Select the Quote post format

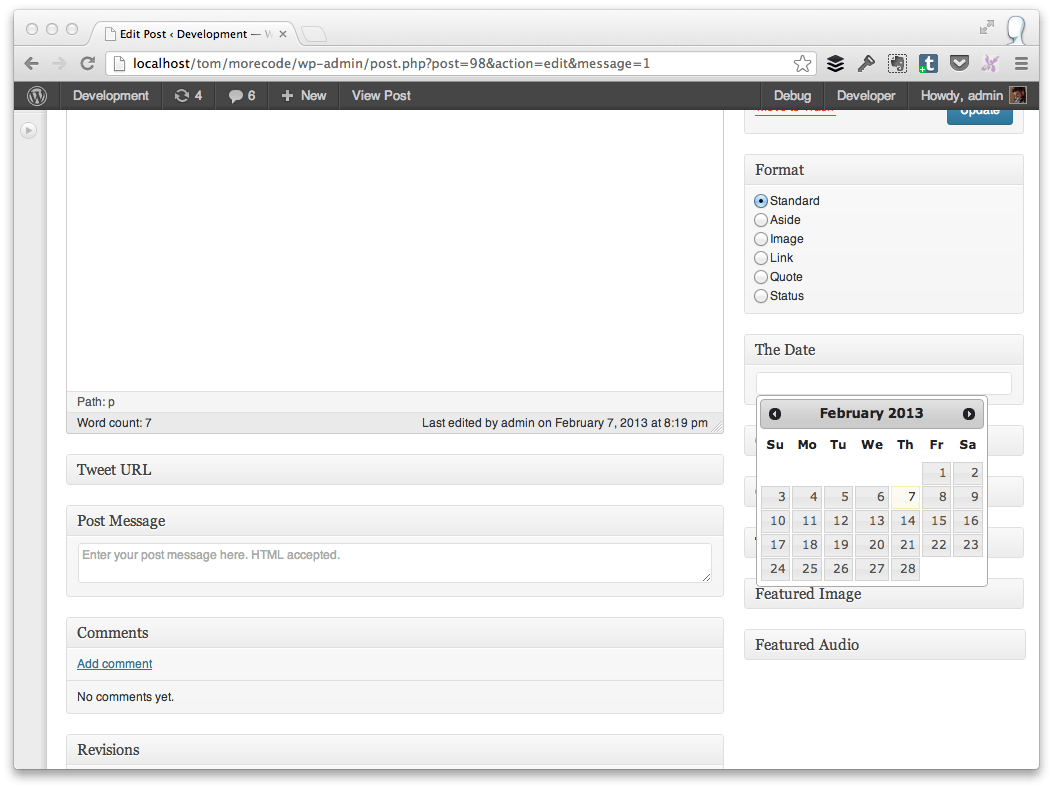tap(760, 276)
